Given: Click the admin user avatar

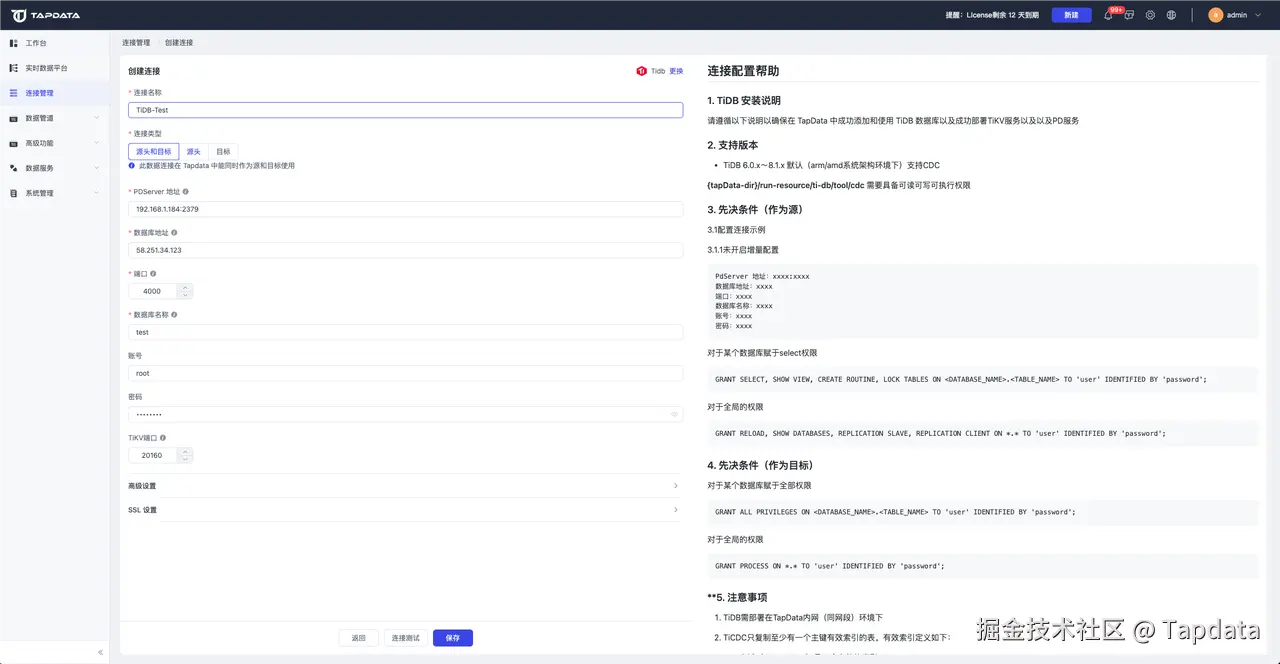Looking at the screenshot, I should (x=1216, y=15).
